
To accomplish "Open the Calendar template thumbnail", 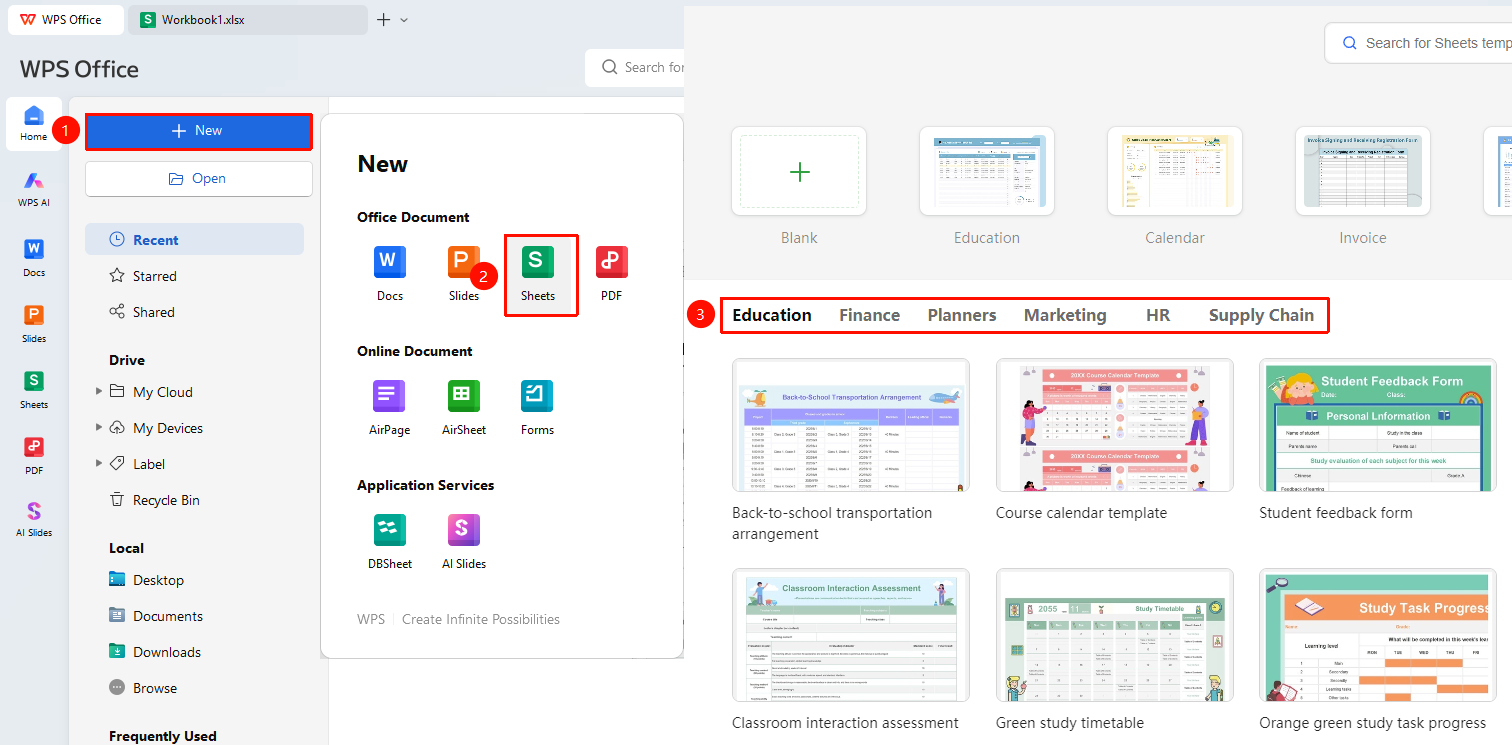I will click(1175, 171).
